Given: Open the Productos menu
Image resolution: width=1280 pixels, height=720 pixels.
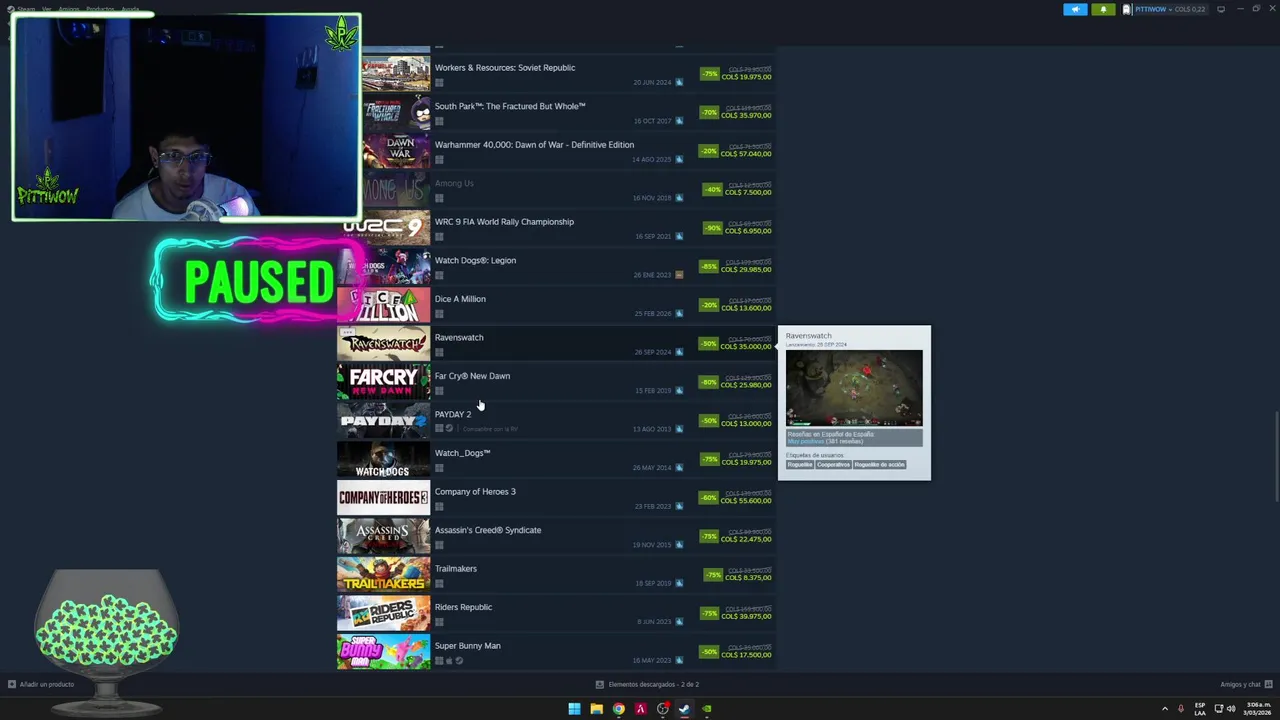Looking at the screenshot, I should coord(100,9).
